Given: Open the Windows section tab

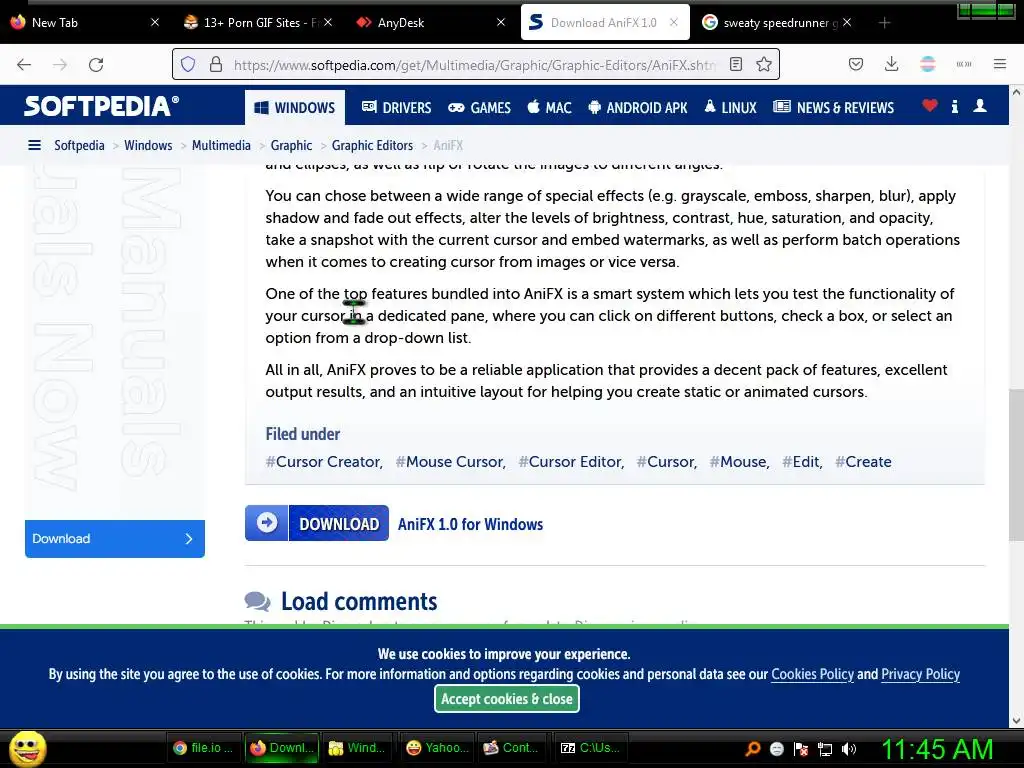Looking at the screenshot, I should pyautogui.click(x=295, y=107).
